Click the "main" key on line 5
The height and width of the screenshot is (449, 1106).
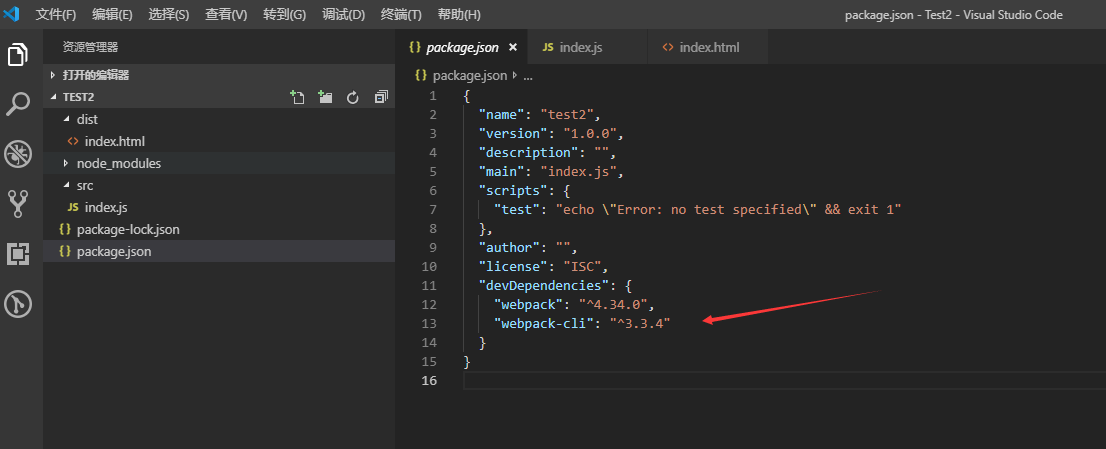tap(502, 171)
